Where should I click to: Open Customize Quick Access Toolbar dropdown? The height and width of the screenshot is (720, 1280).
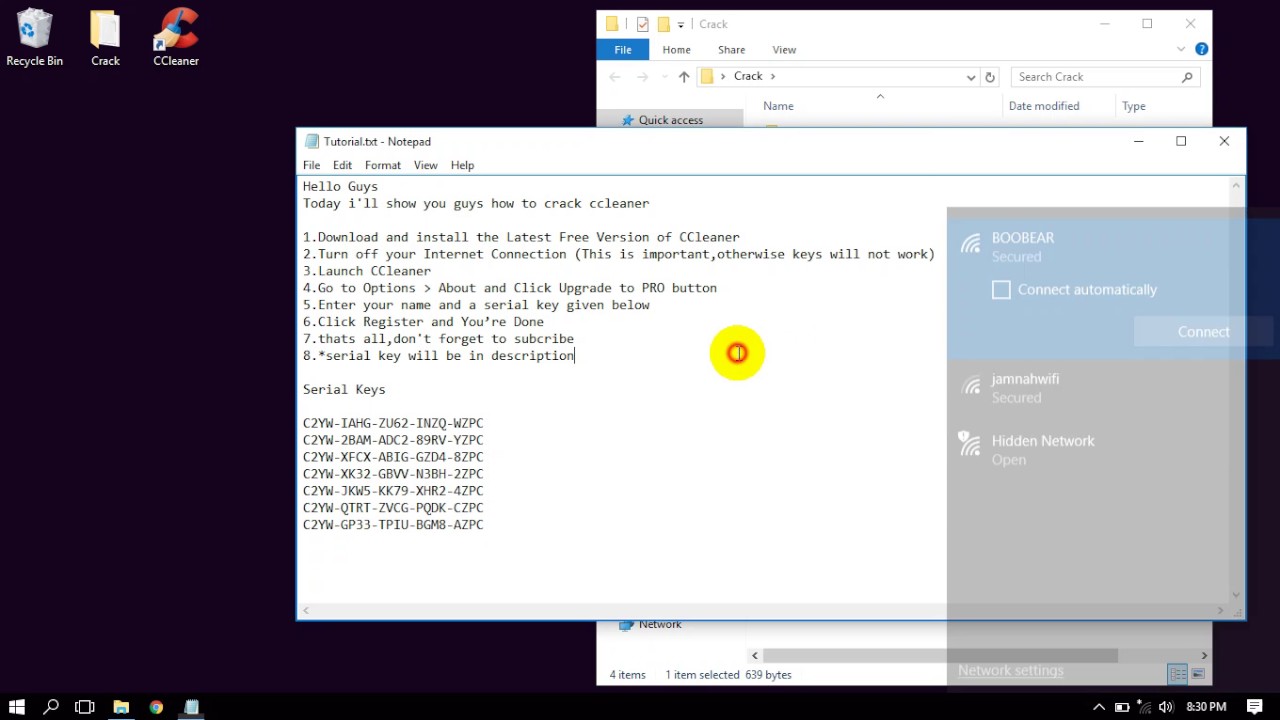(680, 24)
